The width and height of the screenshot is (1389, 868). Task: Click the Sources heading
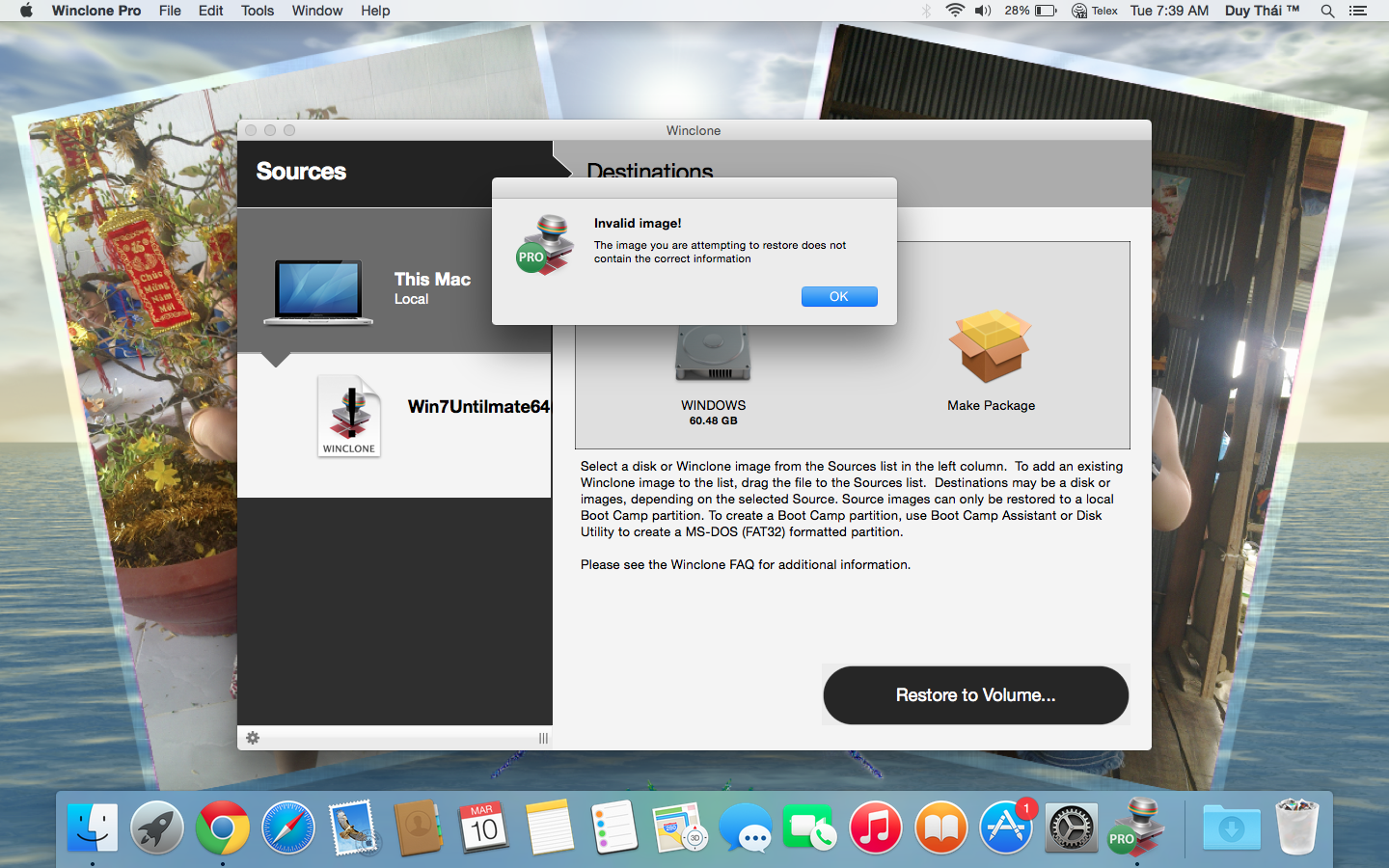(x=301, y=172)
